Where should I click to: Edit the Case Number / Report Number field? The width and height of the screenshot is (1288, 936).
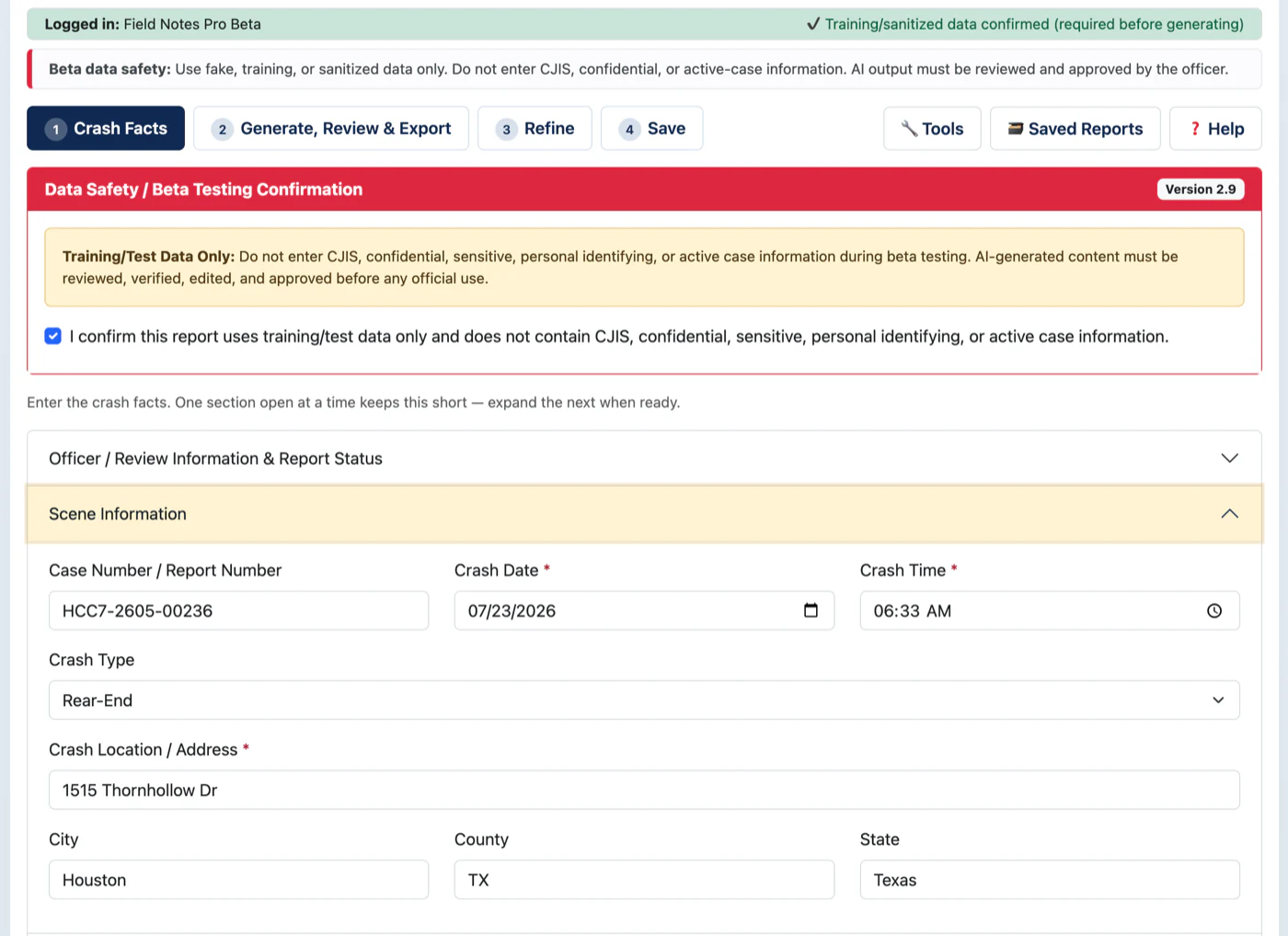(238, 610)
